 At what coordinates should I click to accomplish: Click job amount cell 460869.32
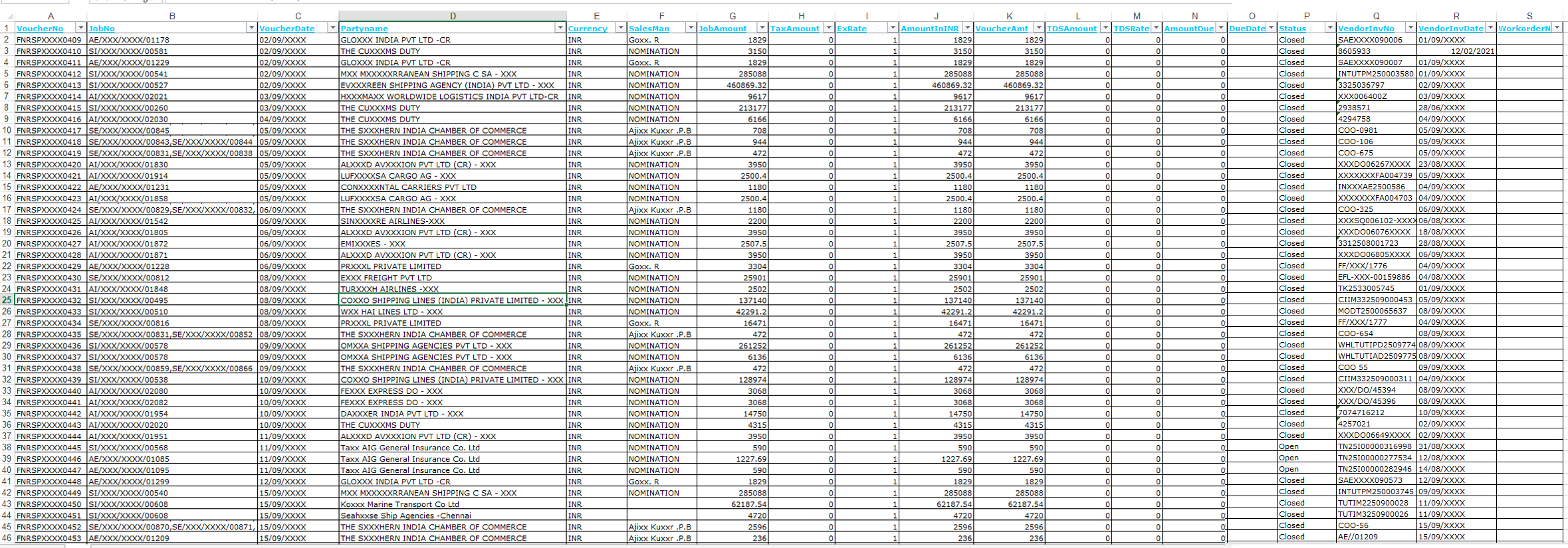click(732, 85)
